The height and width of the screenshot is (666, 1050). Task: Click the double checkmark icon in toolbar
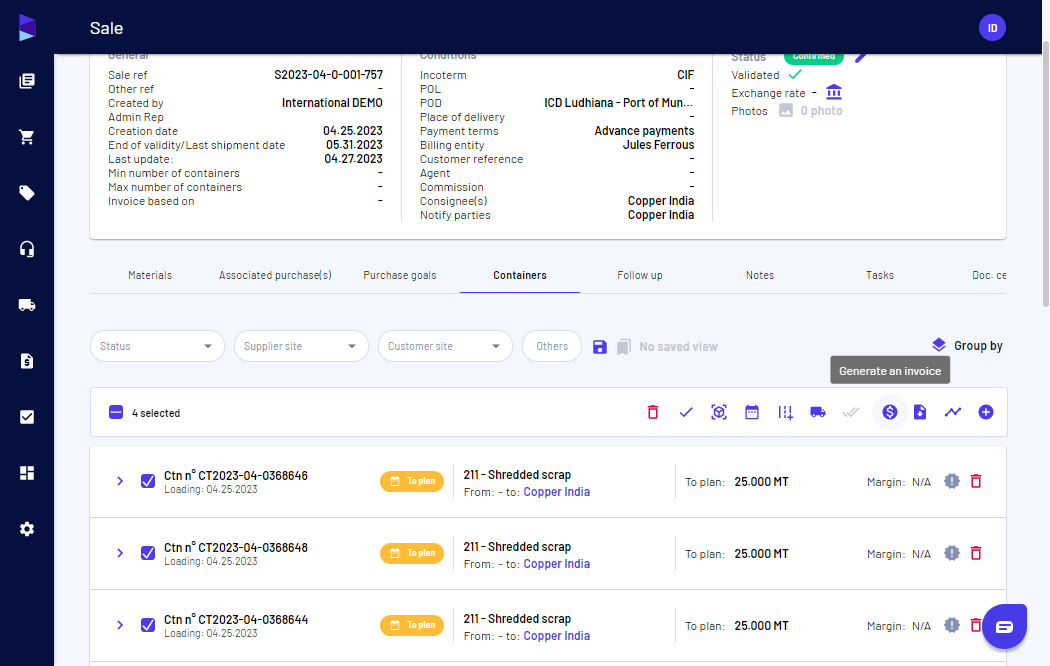[x=850, y=412]
